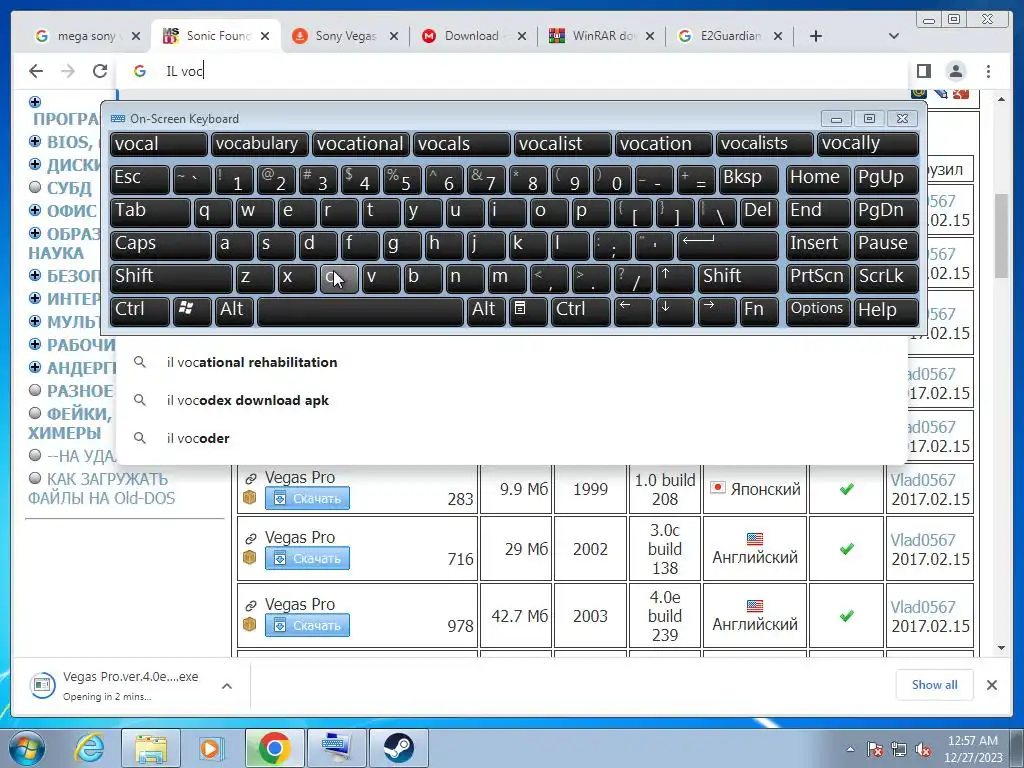Viewport: 1024px width, 768px height.
Task: Tap the Bksp key on the on-screen keyboard
Action: (748, 179)
